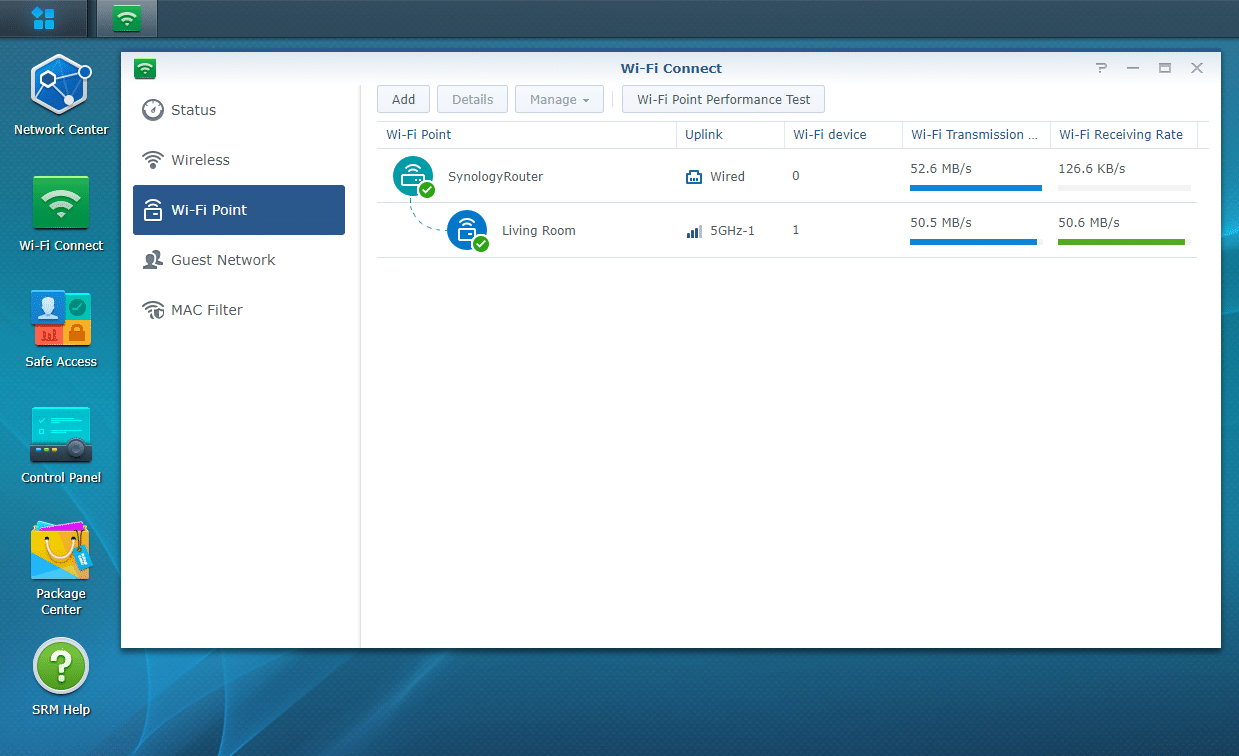1239x756 pixels.
Task: Select the MAC Filter section
Action: [206, 310]
